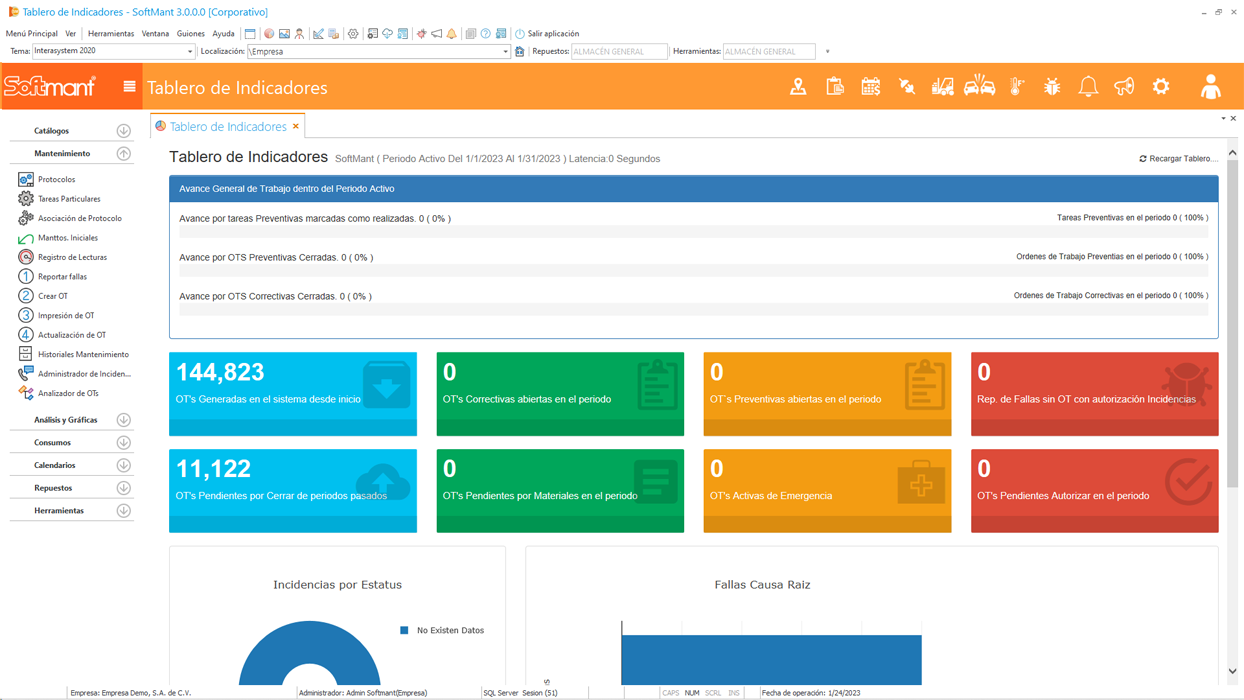Screen dimensions: 1244x700
Task: Open the megaphone announcements icon
Action: (1124, 87)
